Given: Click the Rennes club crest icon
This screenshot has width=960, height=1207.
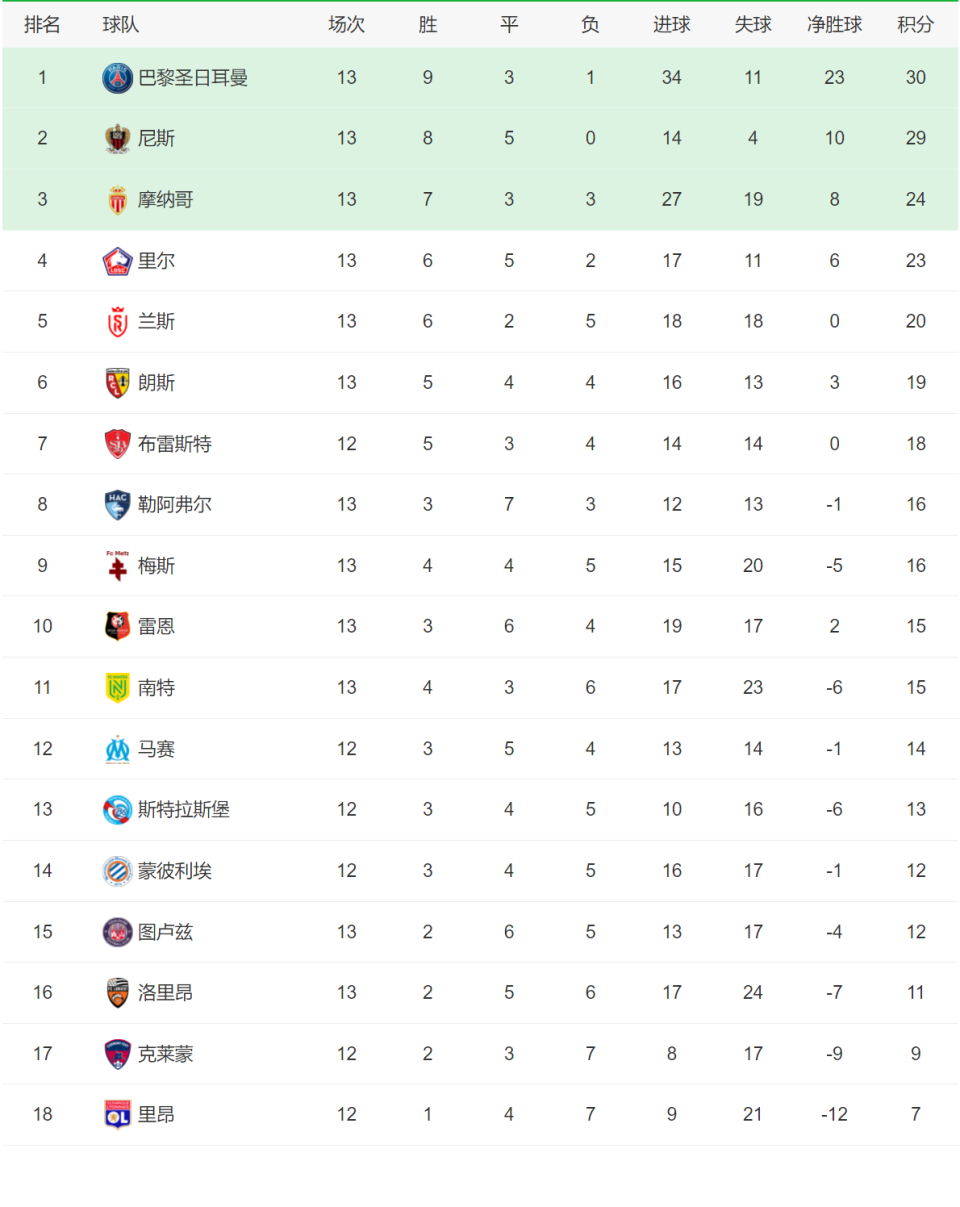Looking at the screenshot, I should pos(117,627).
